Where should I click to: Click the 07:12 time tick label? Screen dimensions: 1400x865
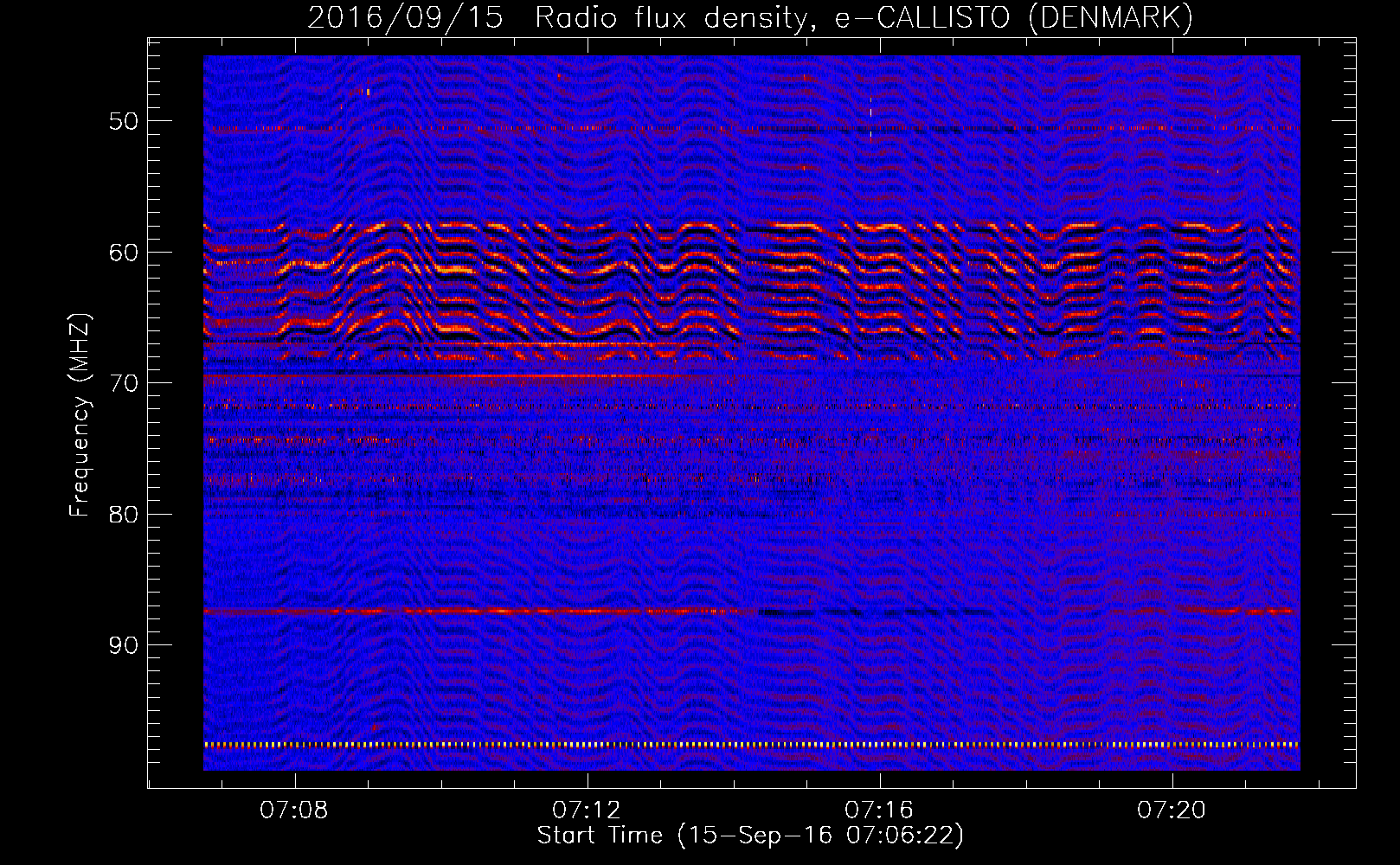click(587, 811)
